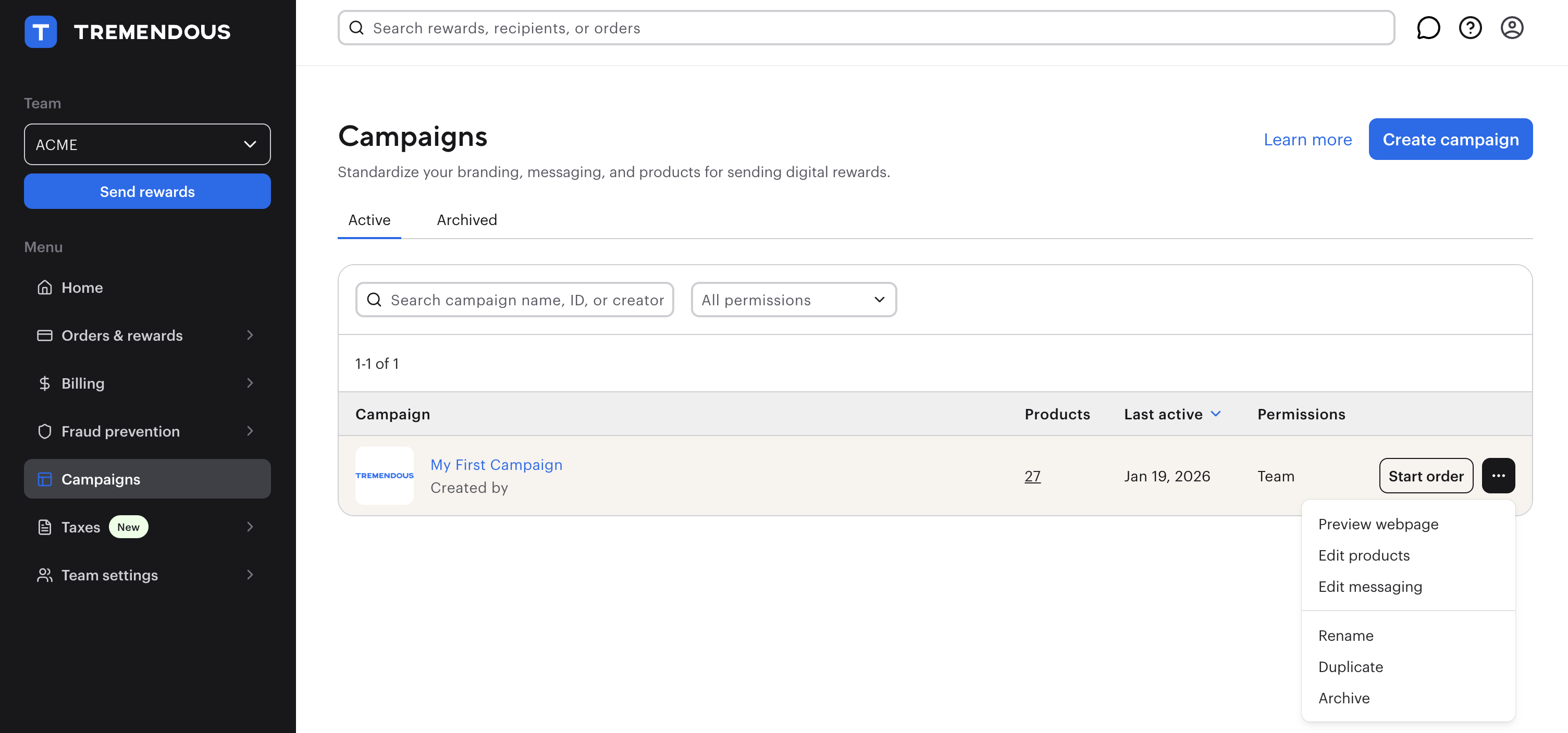
Task: Click the Home icon in sidebar
Action: pyautogui.click(x=44, y=287)
